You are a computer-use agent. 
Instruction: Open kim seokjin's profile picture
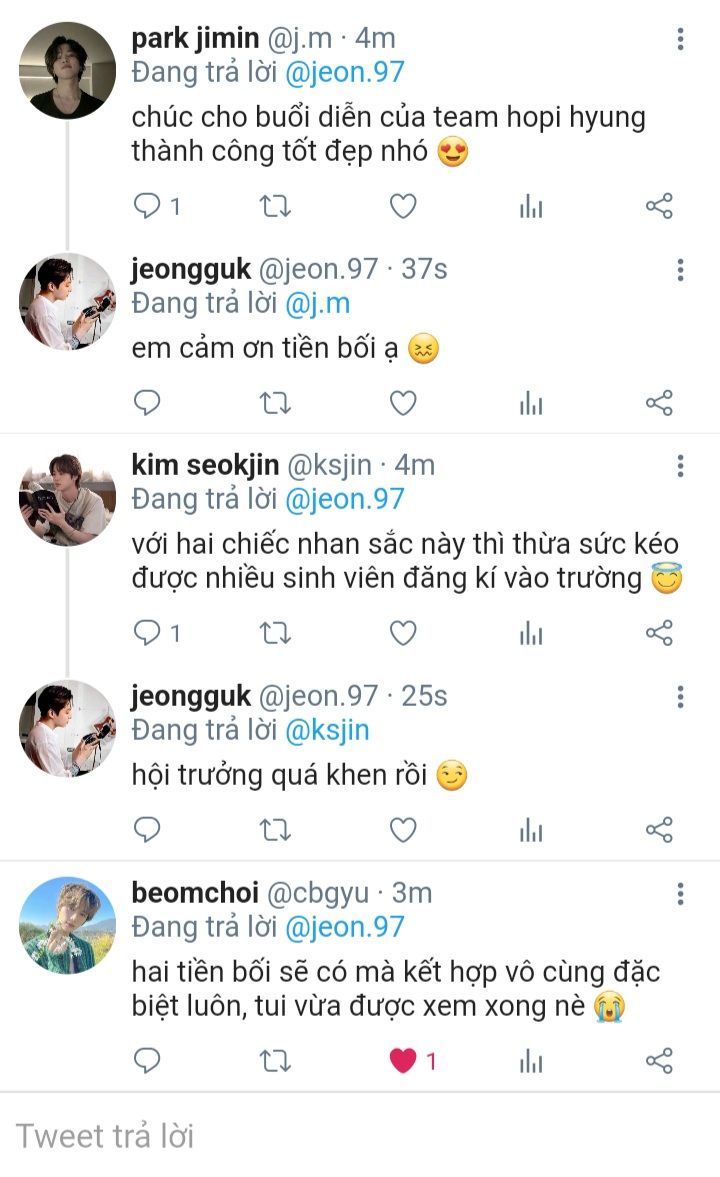(x=68, y=499)
